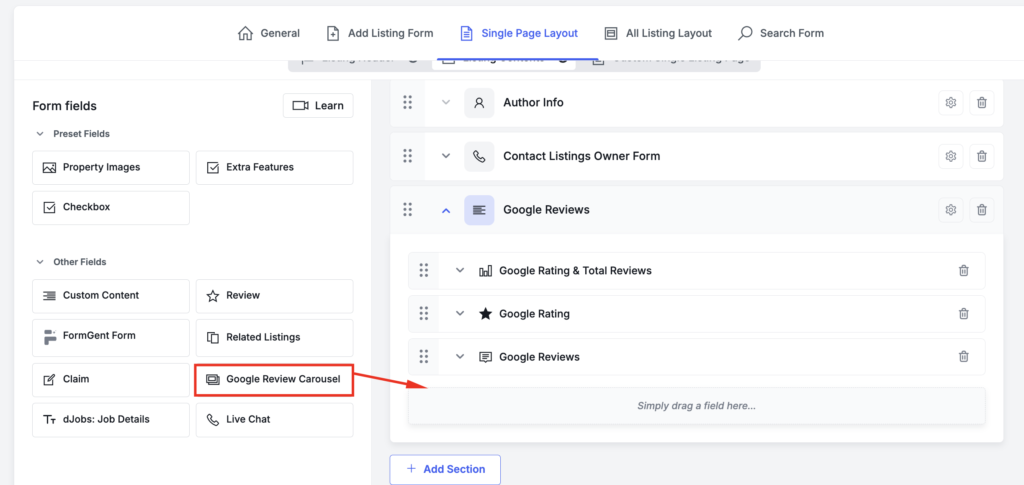This screenshot has height=485, width=1024.
Task: Select the Review field
Action: click(274, 296)
